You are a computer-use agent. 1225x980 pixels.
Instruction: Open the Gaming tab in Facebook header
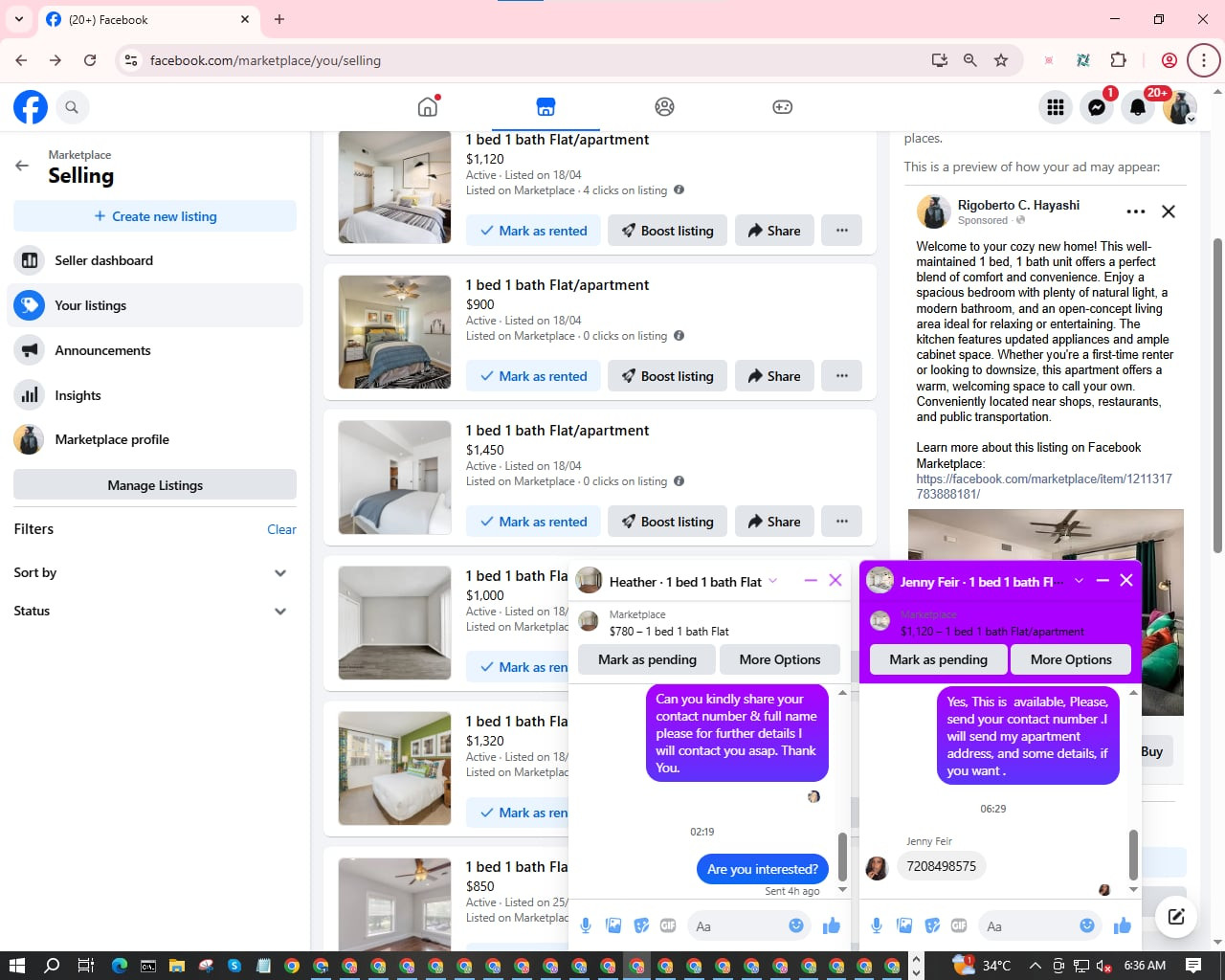coord(782,106)
